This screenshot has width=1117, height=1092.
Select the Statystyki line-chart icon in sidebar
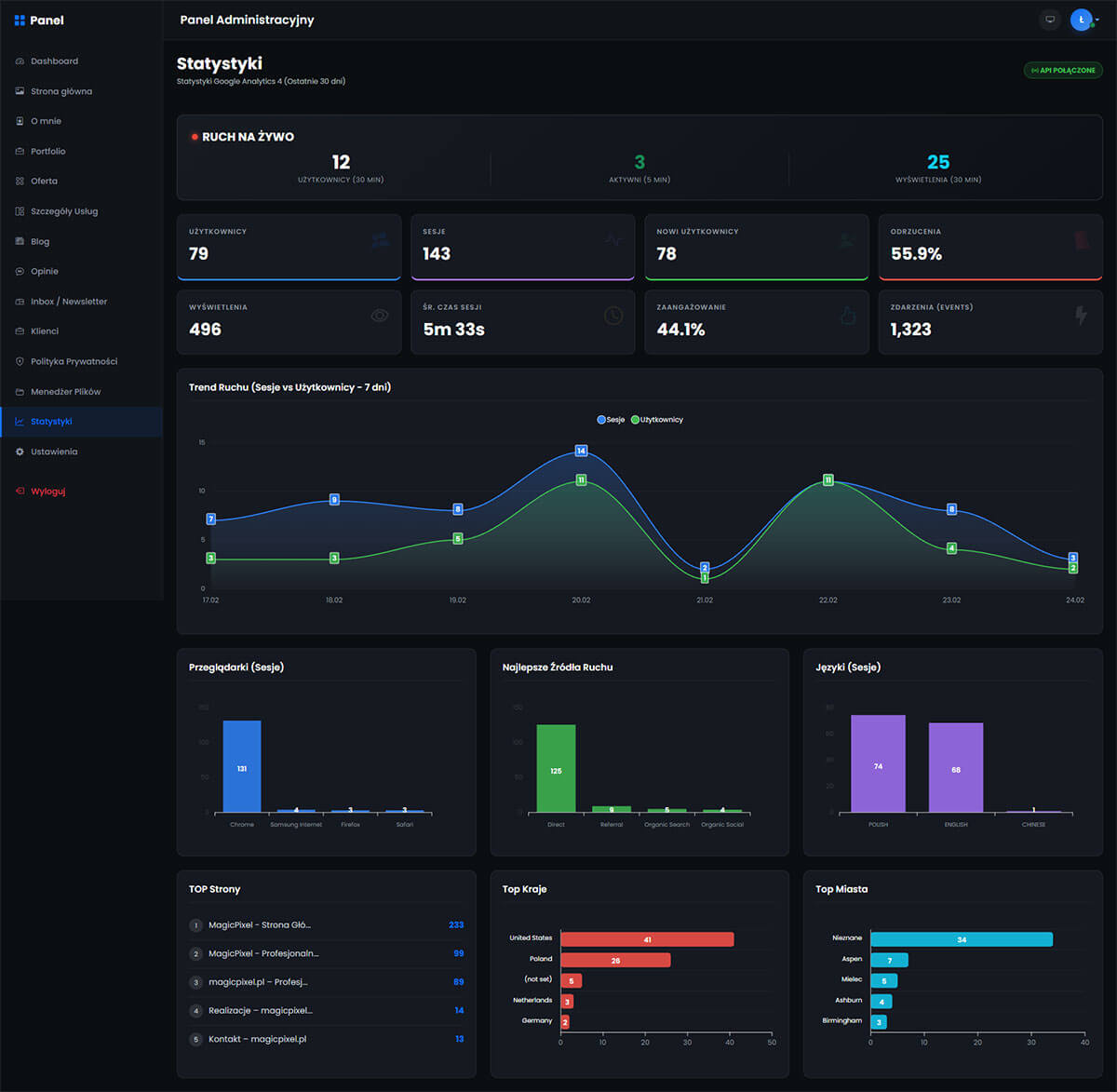[x=20, y=421]
